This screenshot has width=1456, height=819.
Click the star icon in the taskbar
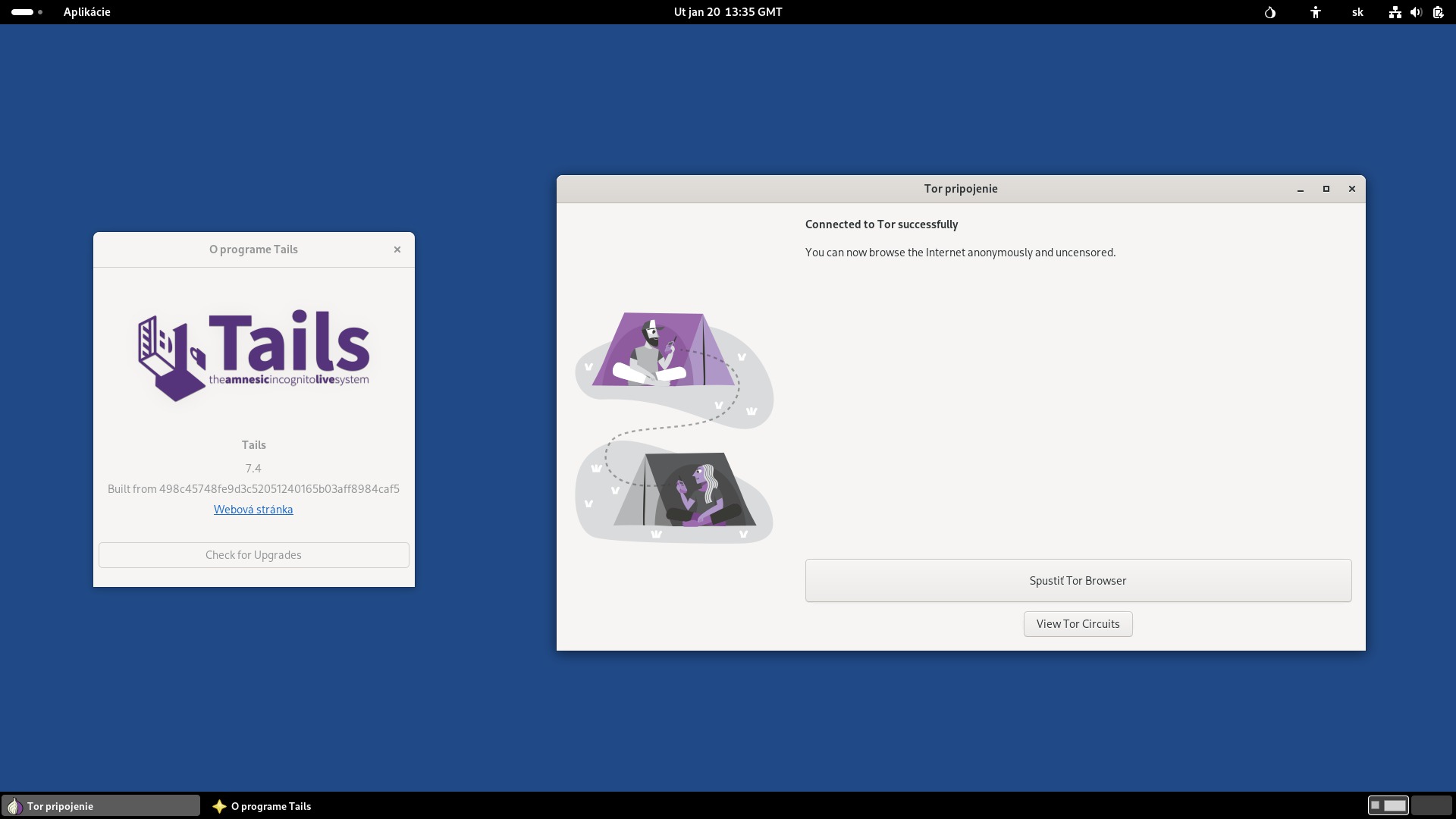point(219,806)
